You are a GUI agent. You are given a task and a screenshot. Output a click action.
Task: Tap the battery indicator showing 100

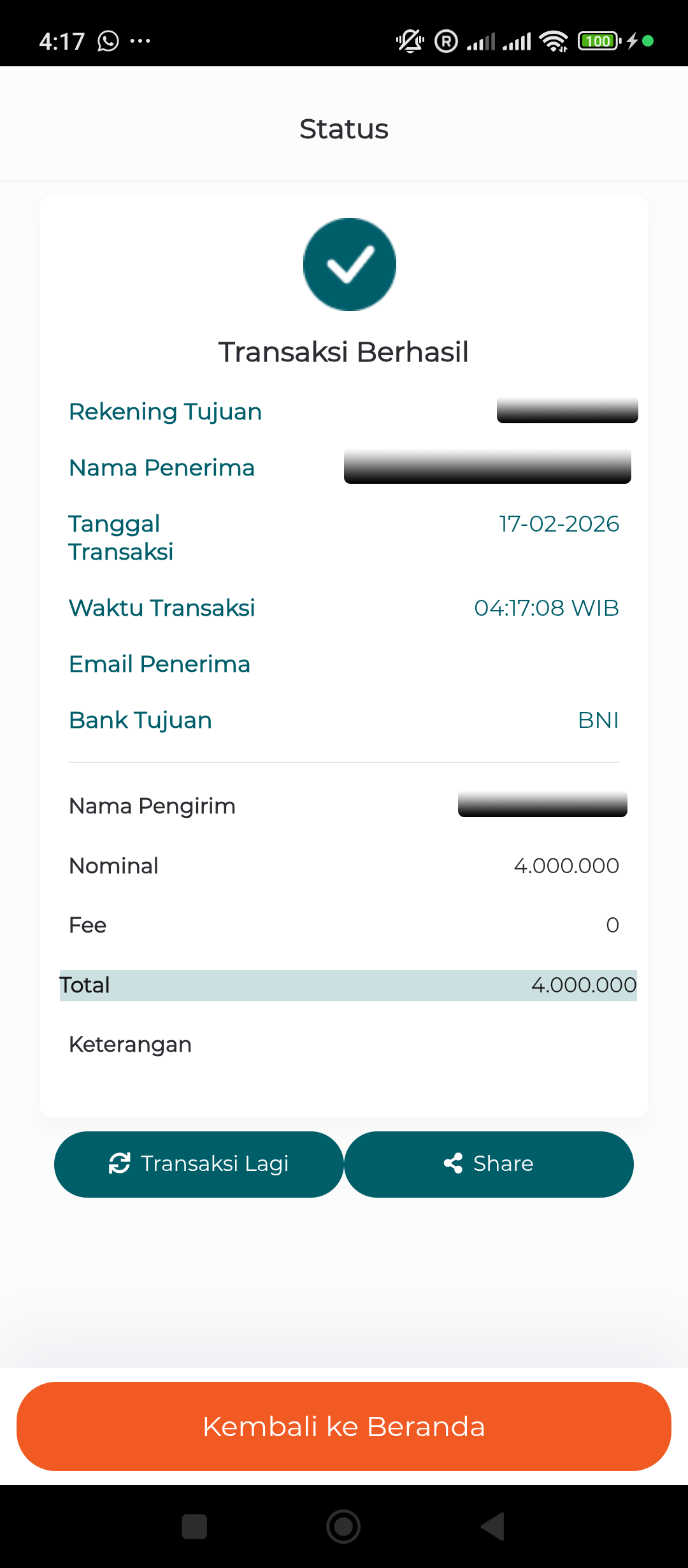pyautogui.click(x=599, y=41)
